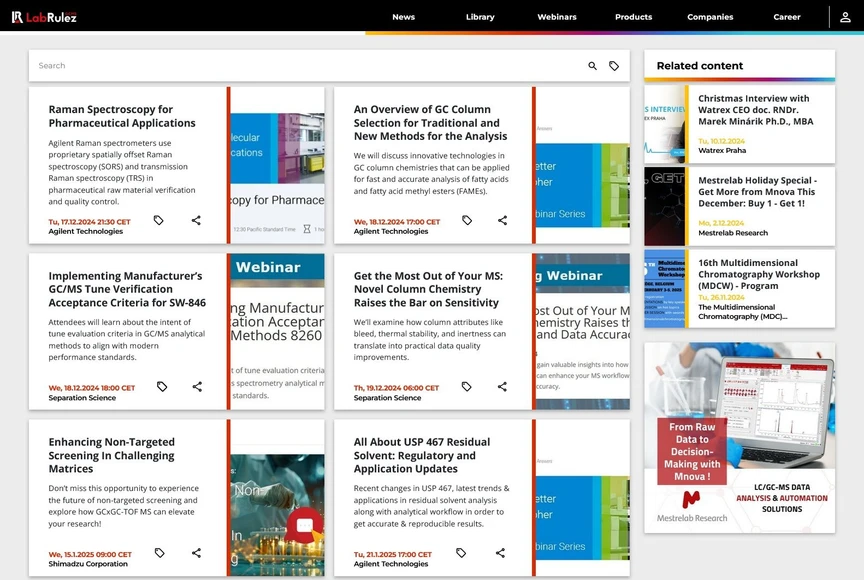Screen dimensions: 864x580
Task: Click date We, 15.1.2025 09:00 CET
Action: click(90, 555)
